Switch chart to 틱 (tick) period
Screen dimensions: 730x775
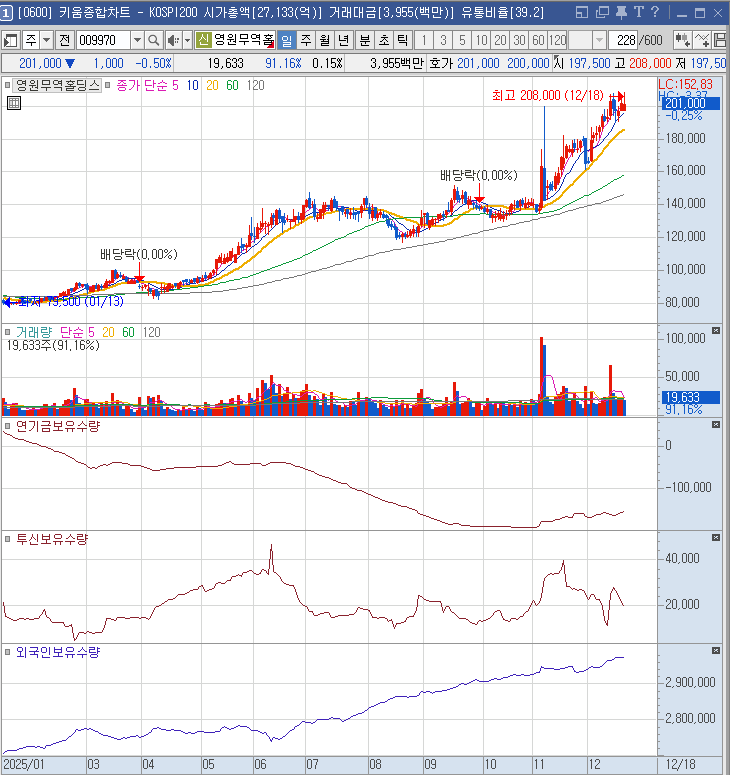pyautogui.click(x=401, y=40)
